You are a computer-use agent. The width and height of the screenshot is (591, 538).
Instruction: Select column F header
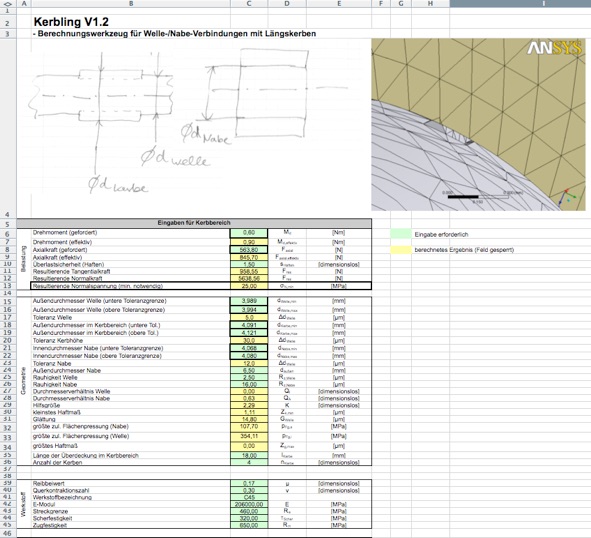pyautogui.click(x=381, y=3)
